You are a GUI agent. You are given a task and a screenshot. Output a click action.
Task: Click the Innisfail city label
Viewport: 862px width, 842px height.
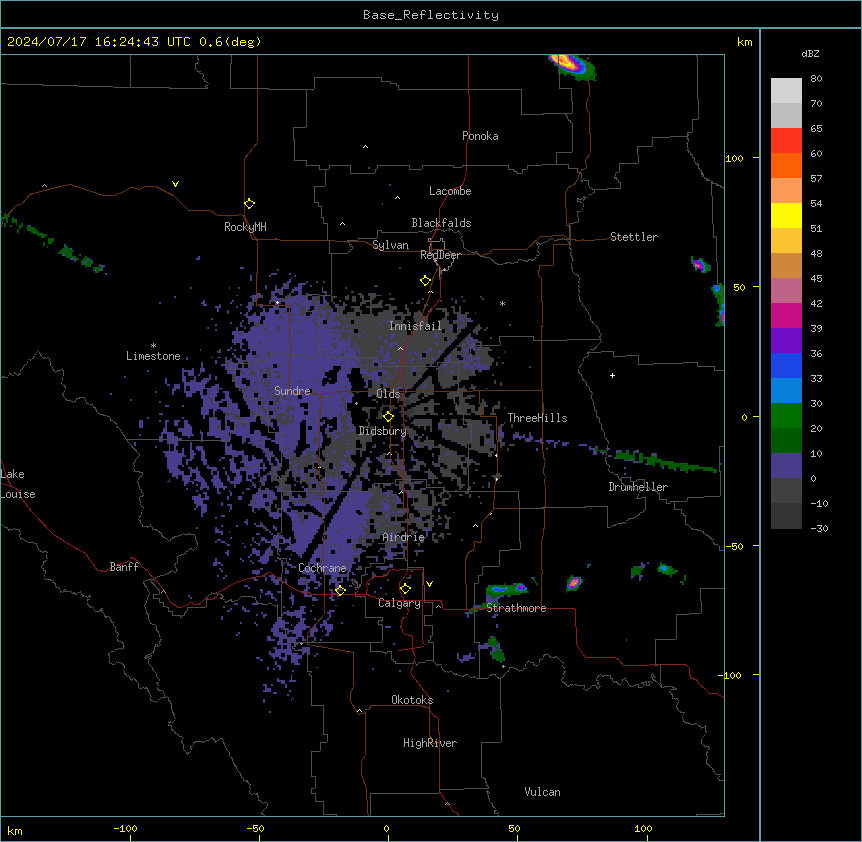pos(415,326)
